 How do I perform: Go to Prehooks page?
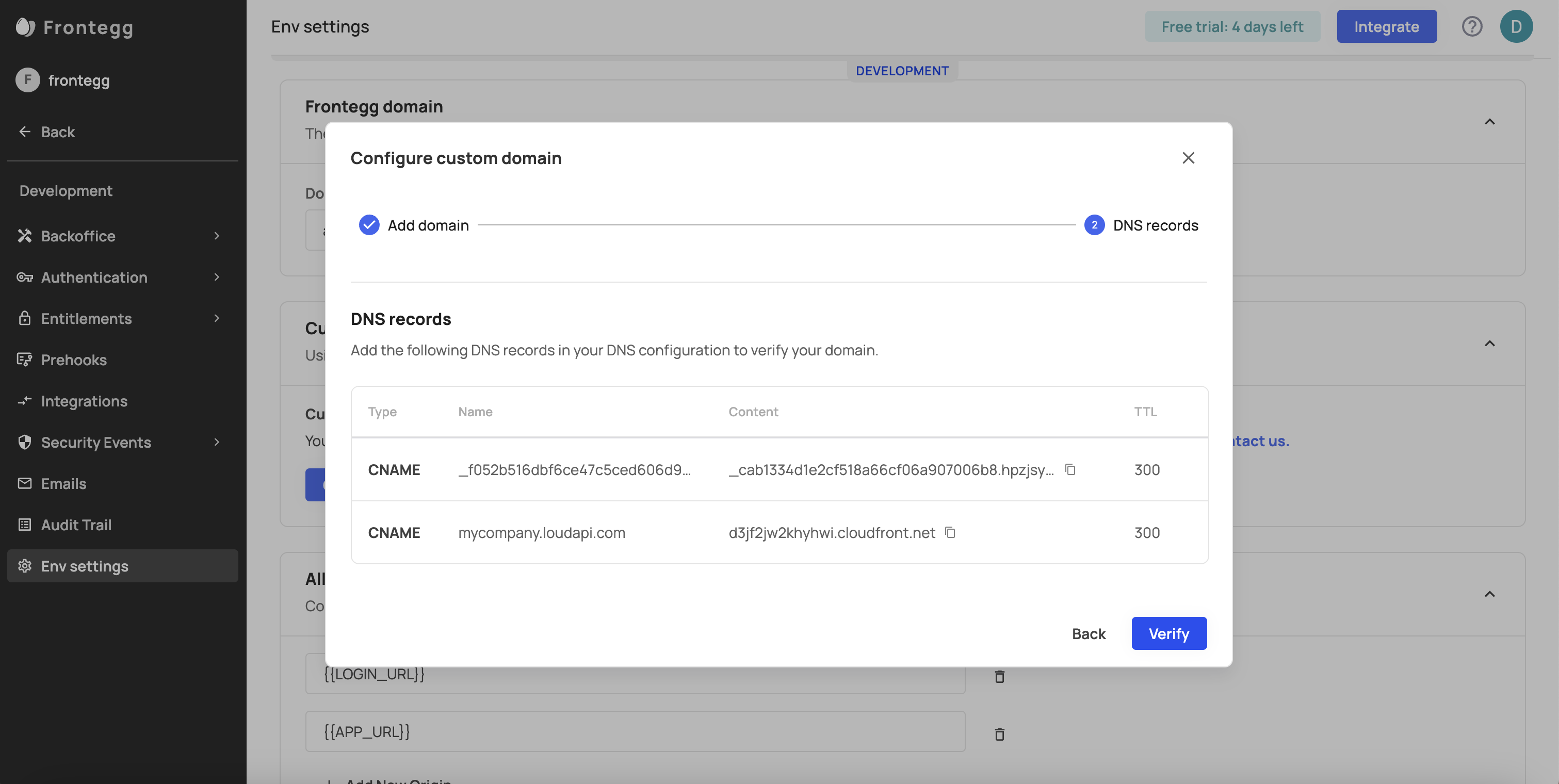tap(74, 360)
